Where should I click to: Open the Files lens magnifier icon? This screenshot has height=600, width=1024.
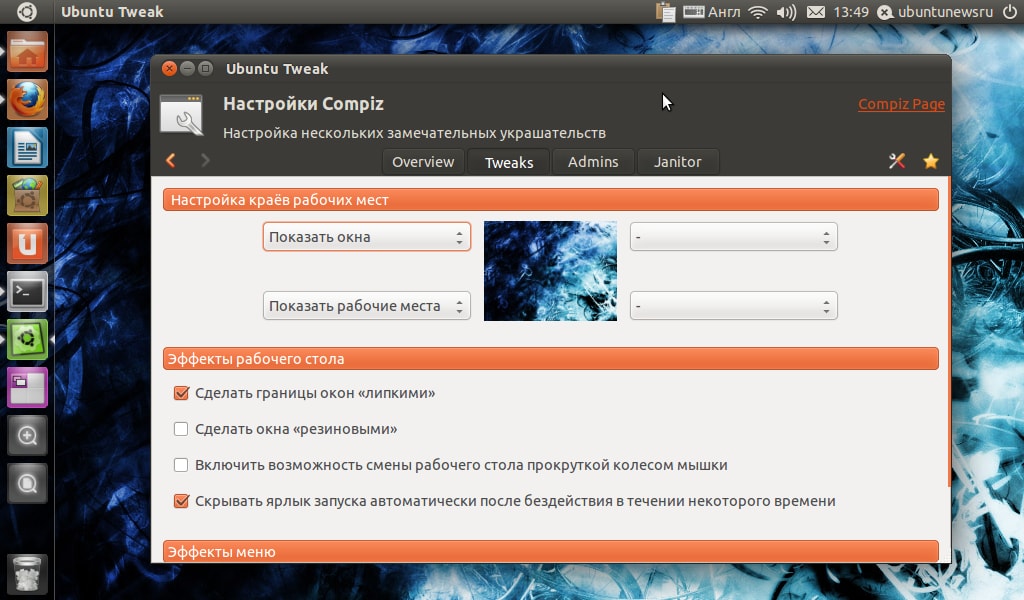pyautogui.click(x=27, y=483)
